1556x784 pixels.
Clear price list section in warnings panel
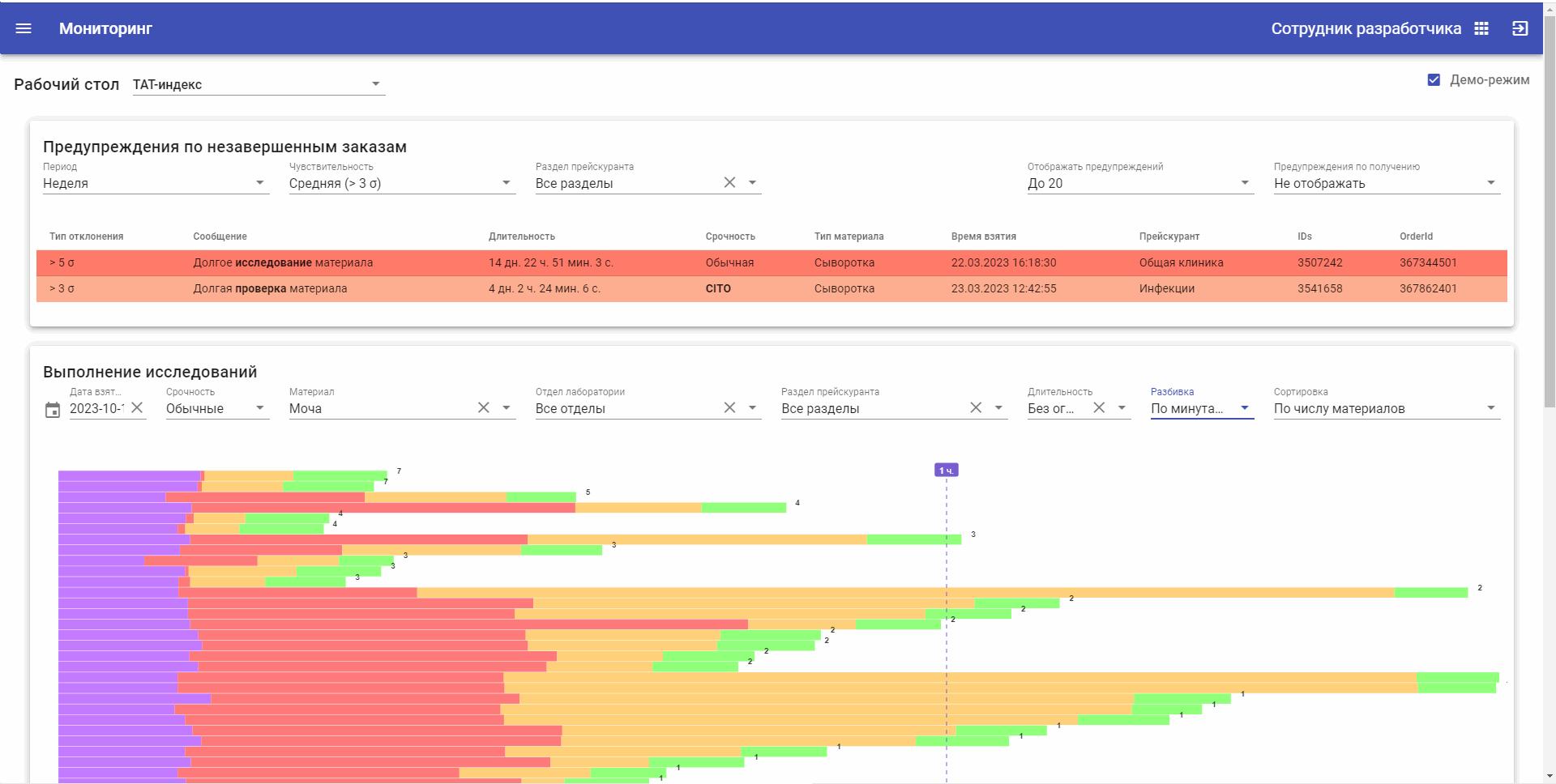tap(729, 182)
